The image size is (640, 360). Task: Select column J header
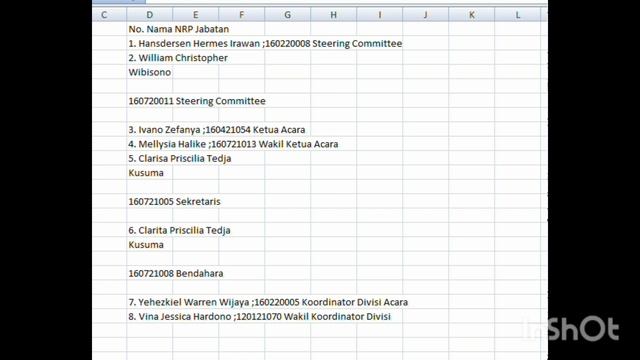pyautogui.click(x=426, y=15)
